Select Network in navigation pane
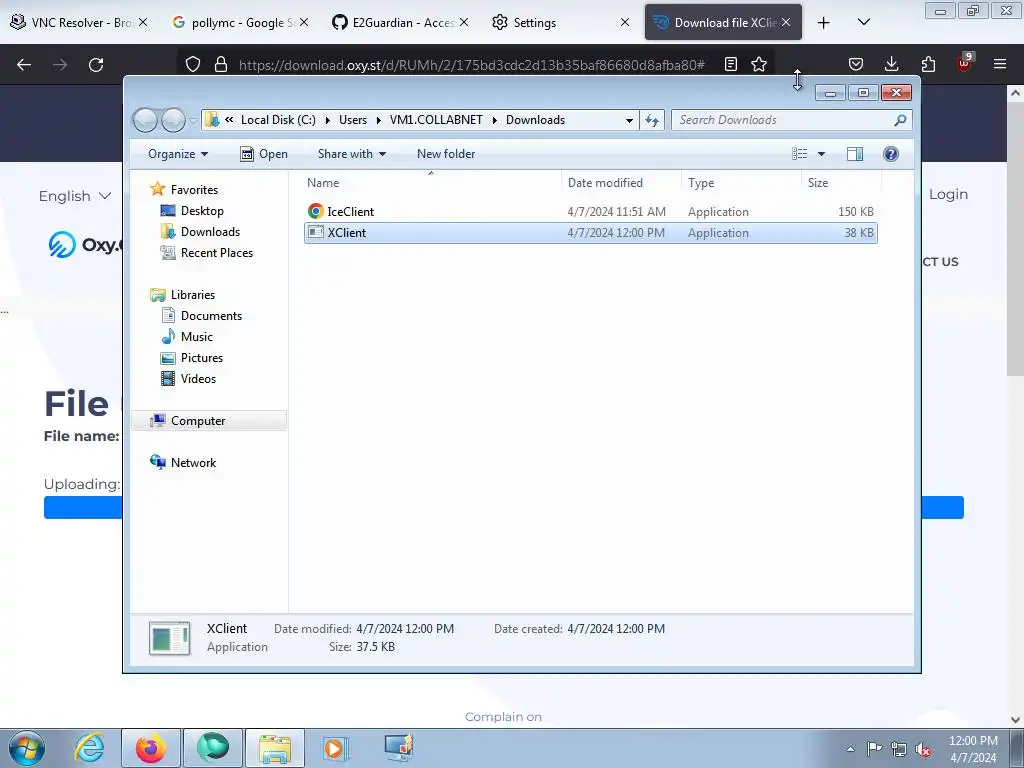The height and width of the screenshot is (768, 1024). pos(193,462)
